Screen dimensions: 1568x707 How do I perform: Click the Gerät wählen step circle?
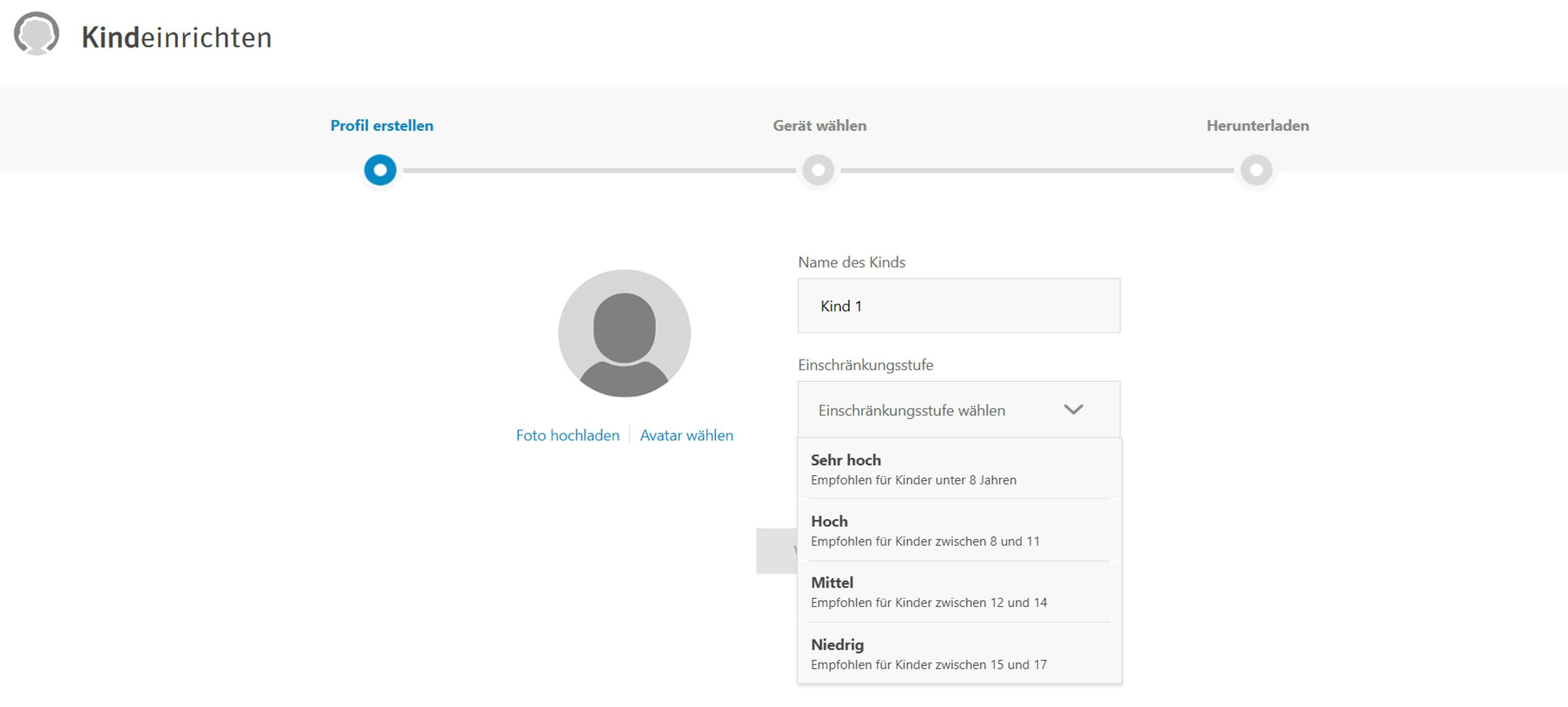[x=818, y=170]
